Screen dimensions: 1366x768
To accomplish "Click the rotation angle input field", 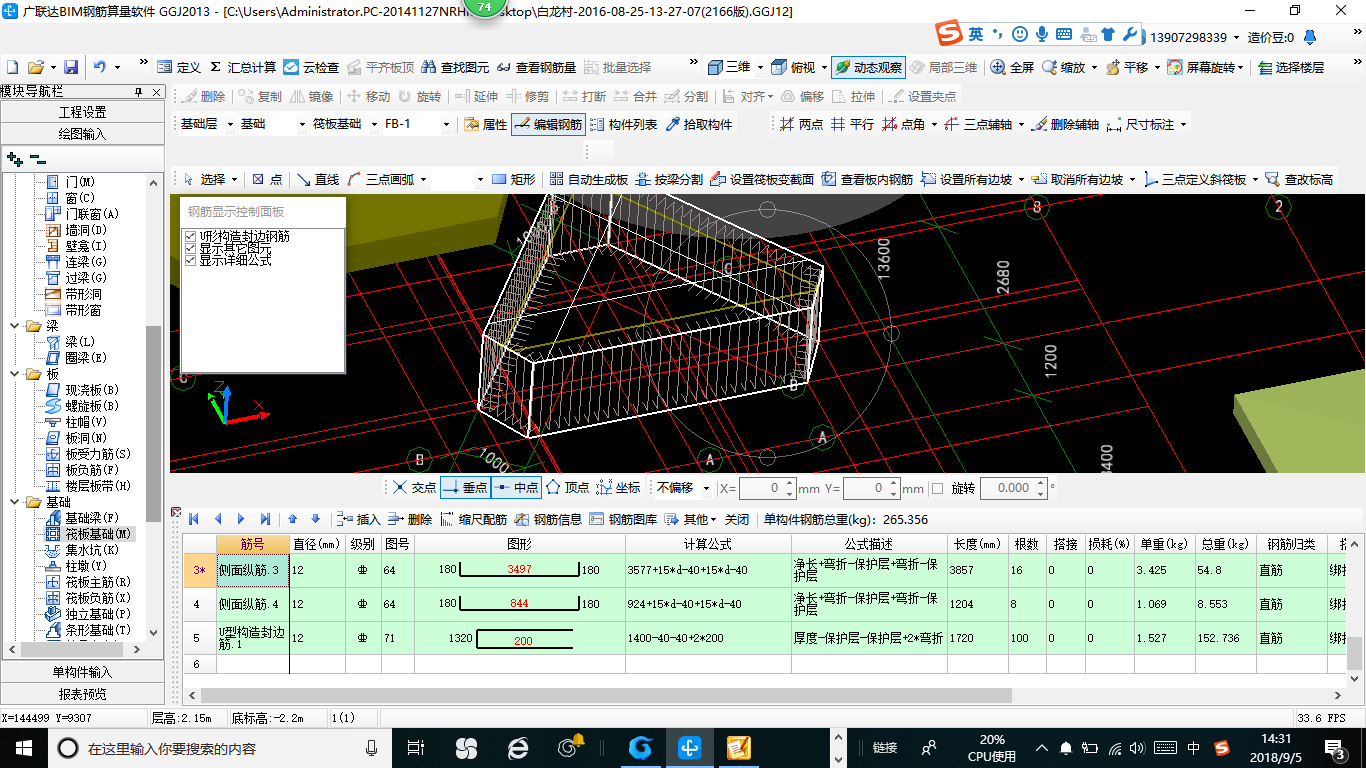I will point(1013,488).
